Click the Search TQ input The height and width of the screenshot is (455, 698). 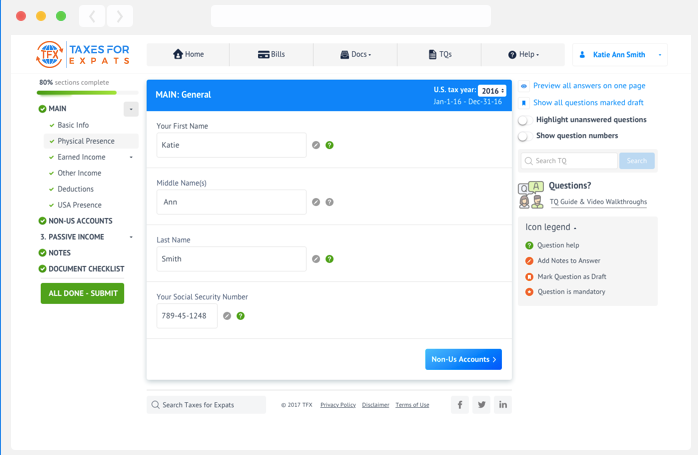pos(569,161)
